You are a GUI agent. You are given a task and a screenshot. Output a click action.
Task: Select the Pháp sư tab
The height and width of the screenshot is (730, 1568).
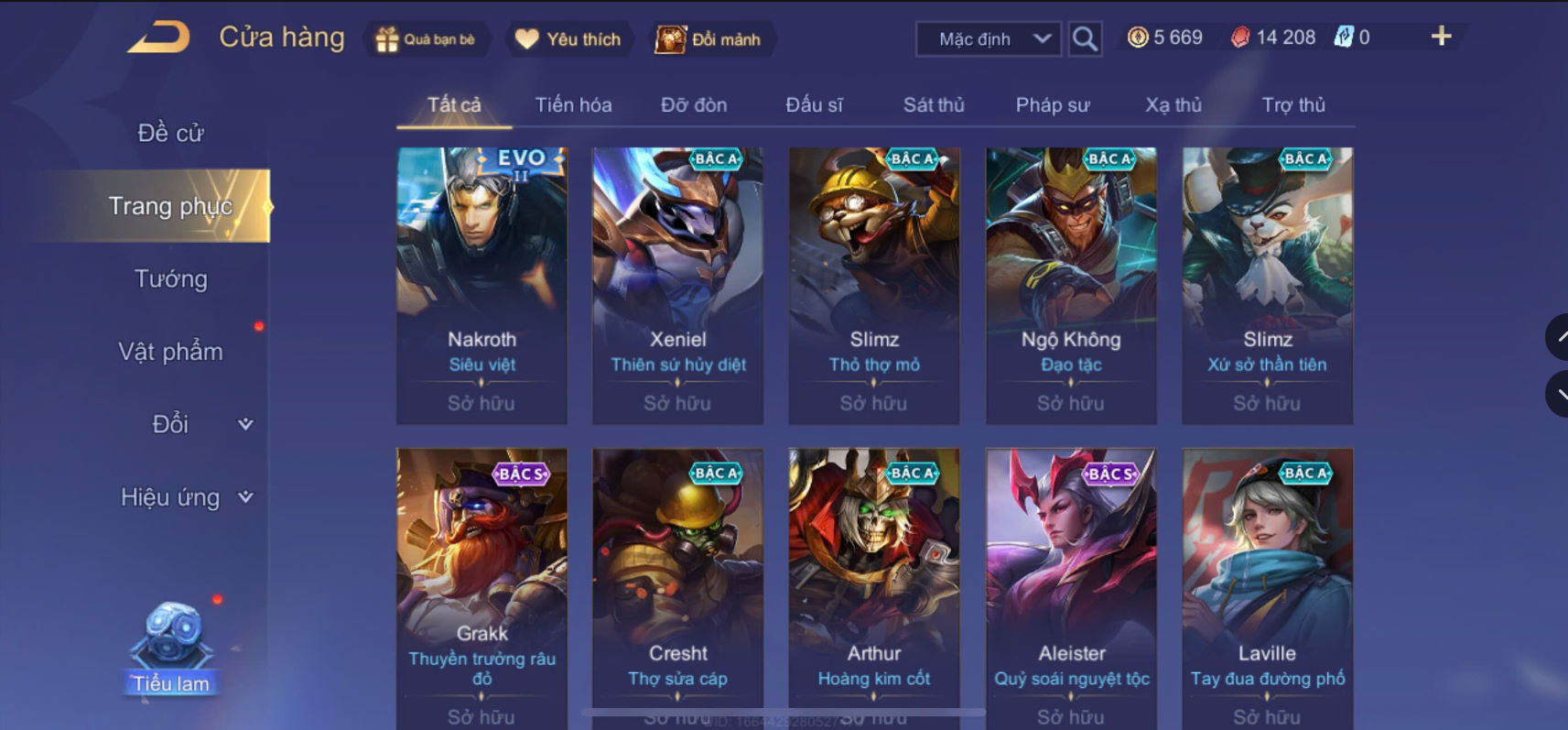[x=1053, y=104]
